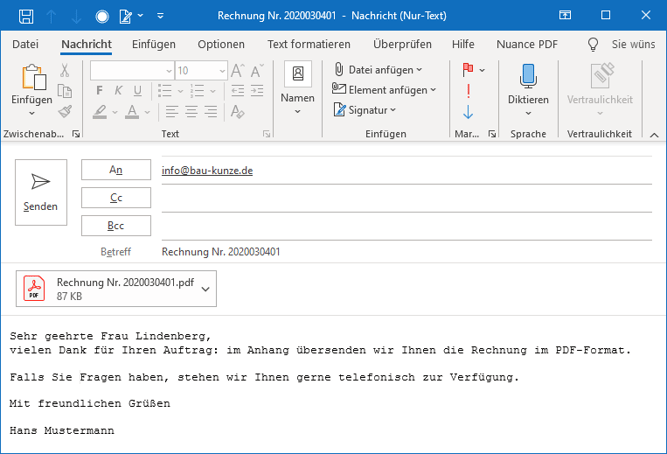Click the lightbulb 'Sie wünschen' search icon
The width and height of the screenshot is (667, 454).
(593, 44)
